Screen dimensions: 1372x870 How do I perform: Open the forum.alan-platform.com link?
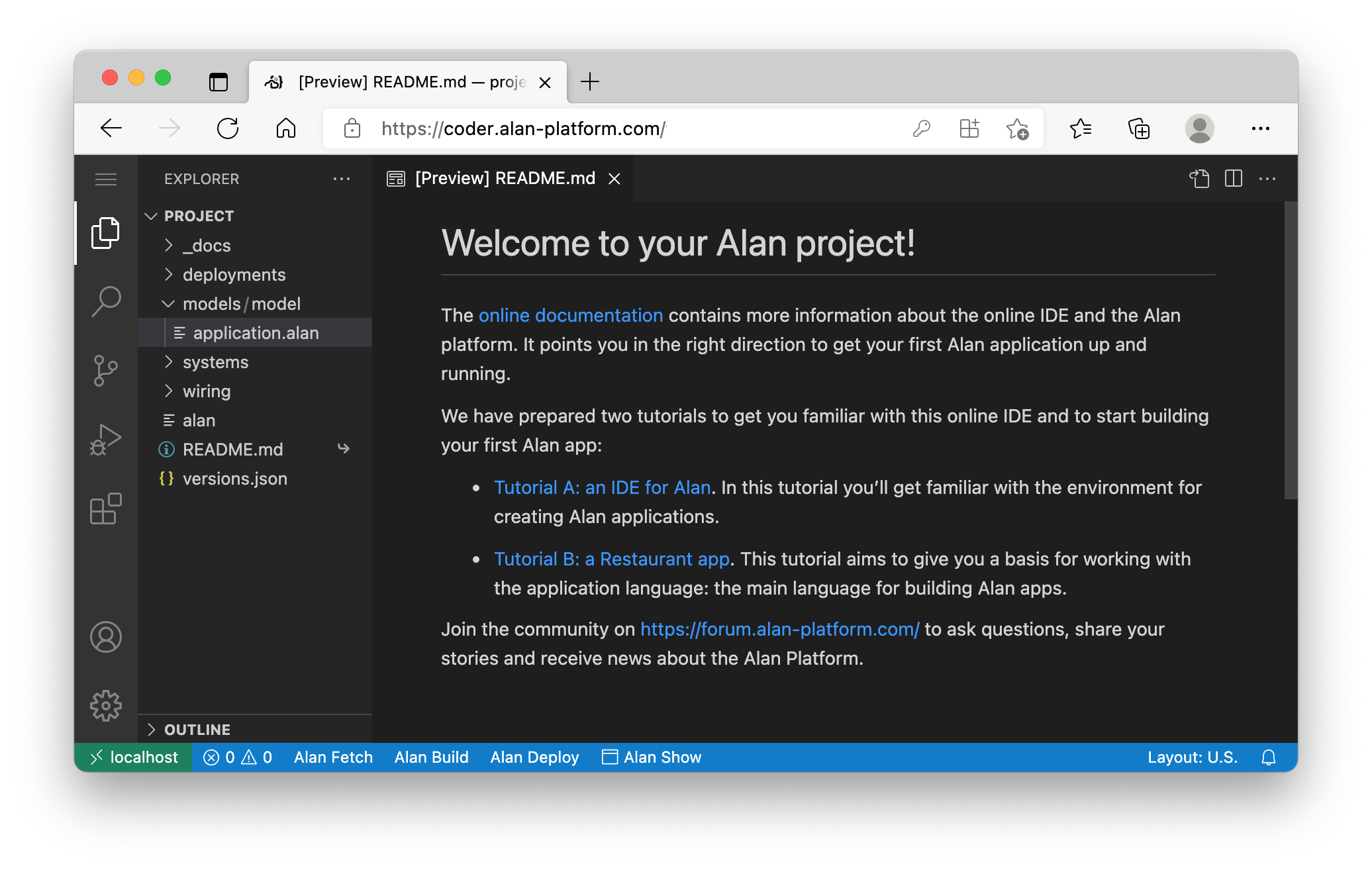[779, 629]
